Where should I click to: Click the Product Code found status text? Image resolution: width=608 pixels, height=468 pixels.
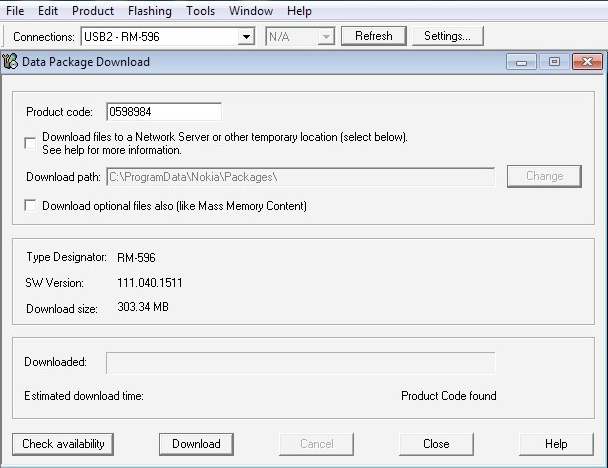pyautogui.click(x=449, y=396)
